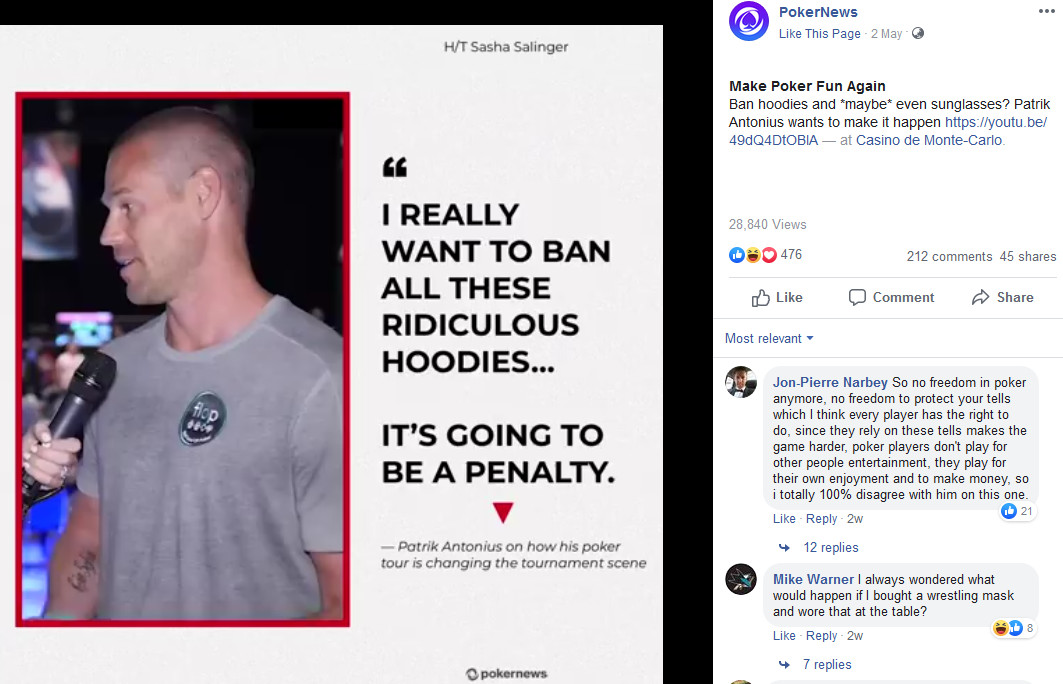Click the Share arrow button

tap(1003, 298)
